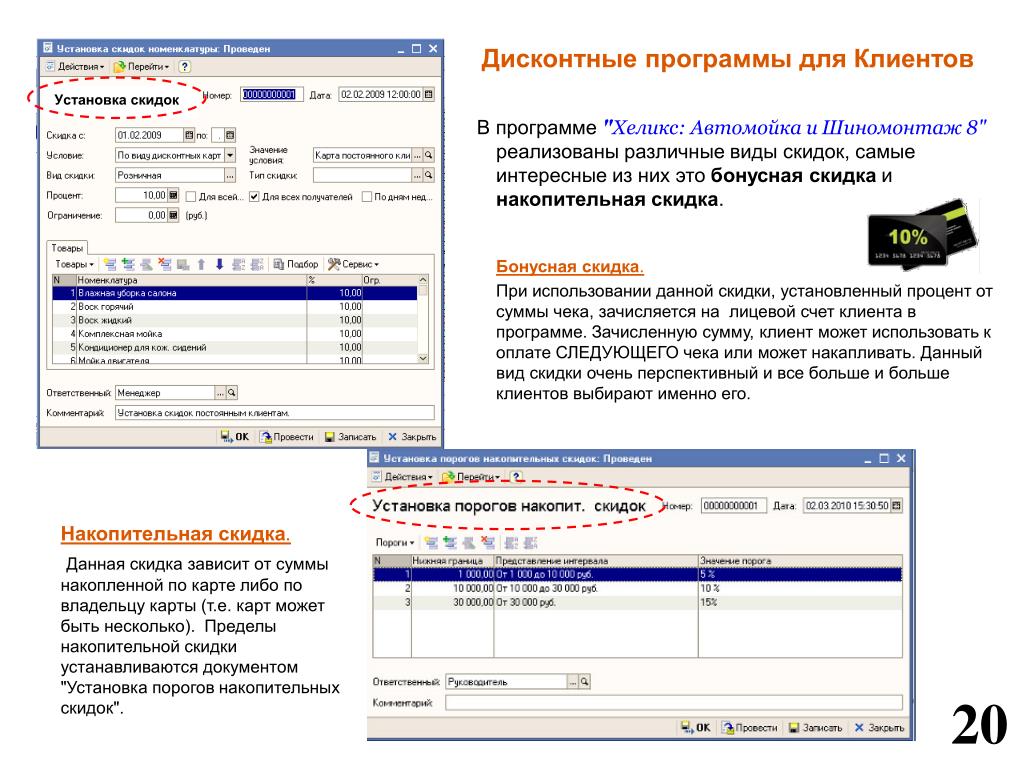Click Delete row icon in Пороги toolbar
Viewport: 1024px width, 768px height.
487,542
